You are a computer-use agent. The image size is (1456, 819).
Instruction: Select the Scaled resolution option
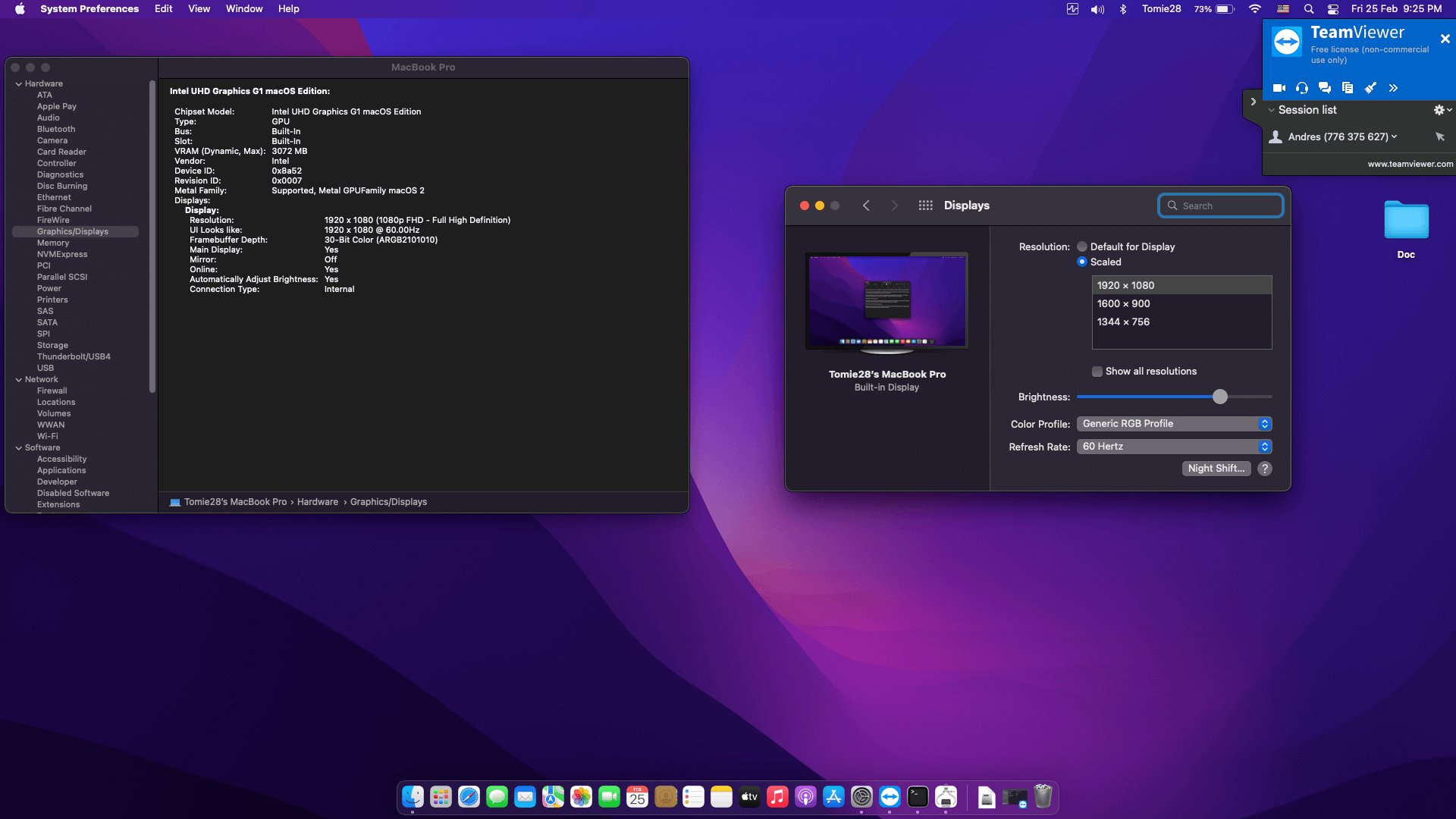click(x=1082, y=262)
